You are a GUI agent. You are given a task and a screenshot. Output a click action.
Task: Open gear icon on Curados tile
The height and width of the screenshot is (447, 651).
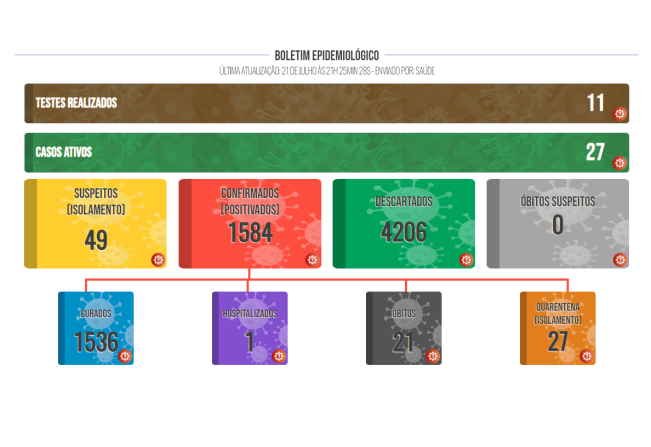125,356
